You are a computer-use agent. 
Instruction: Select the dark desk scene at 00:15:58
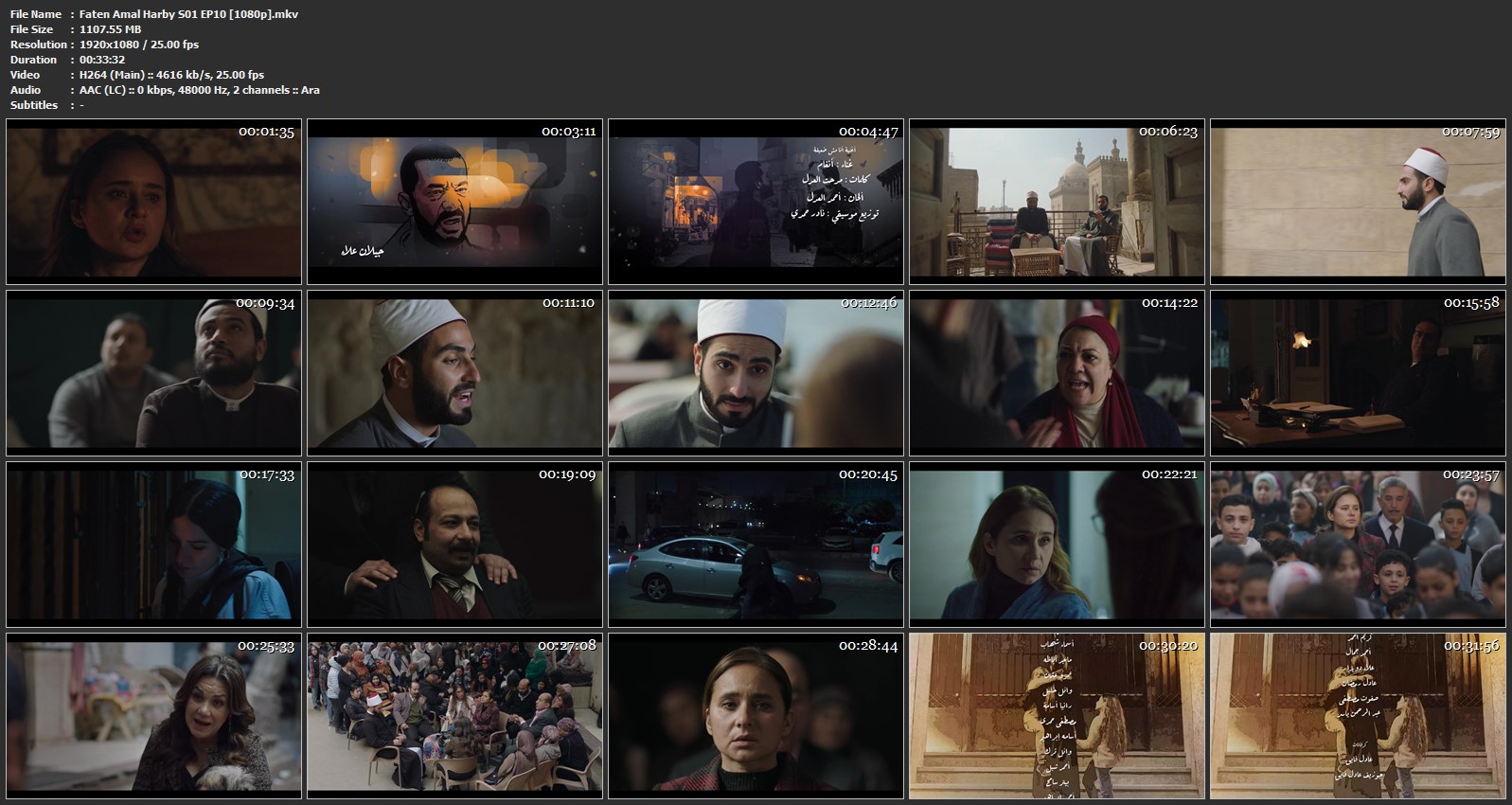[1358, 373]
